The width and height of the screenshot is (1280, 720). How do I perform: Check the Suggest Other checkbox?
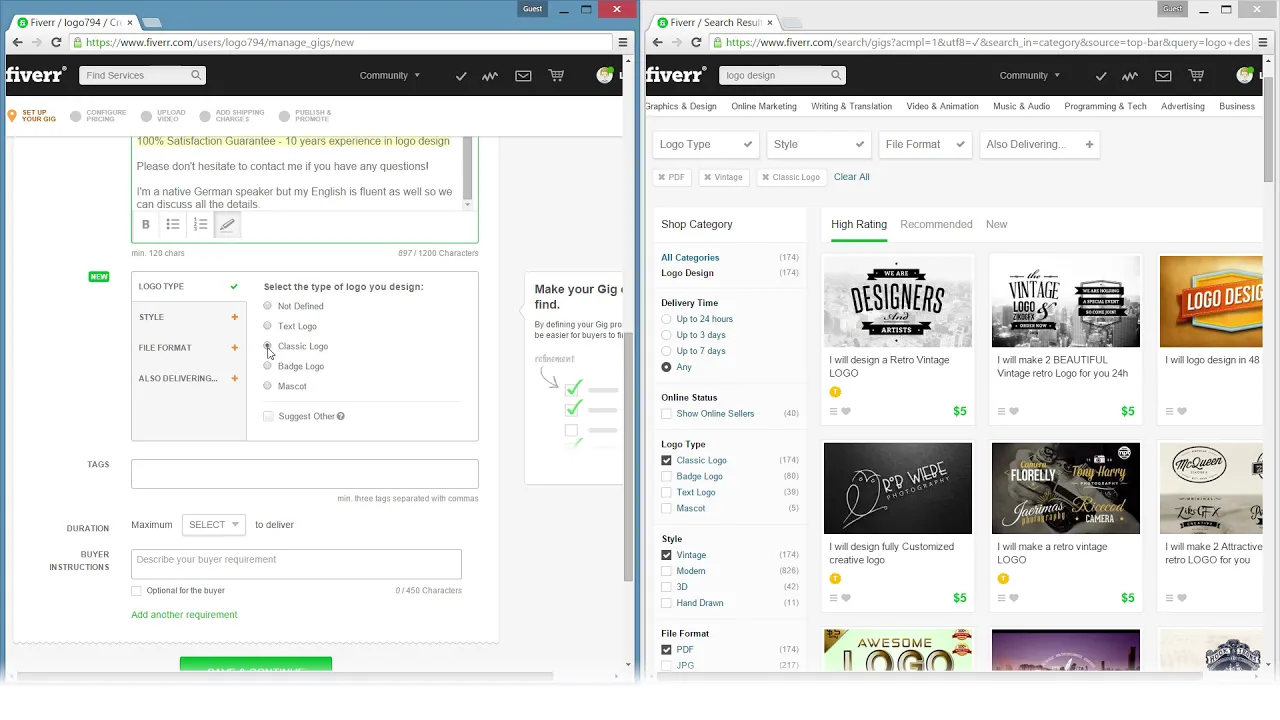[x=268, y=416]
